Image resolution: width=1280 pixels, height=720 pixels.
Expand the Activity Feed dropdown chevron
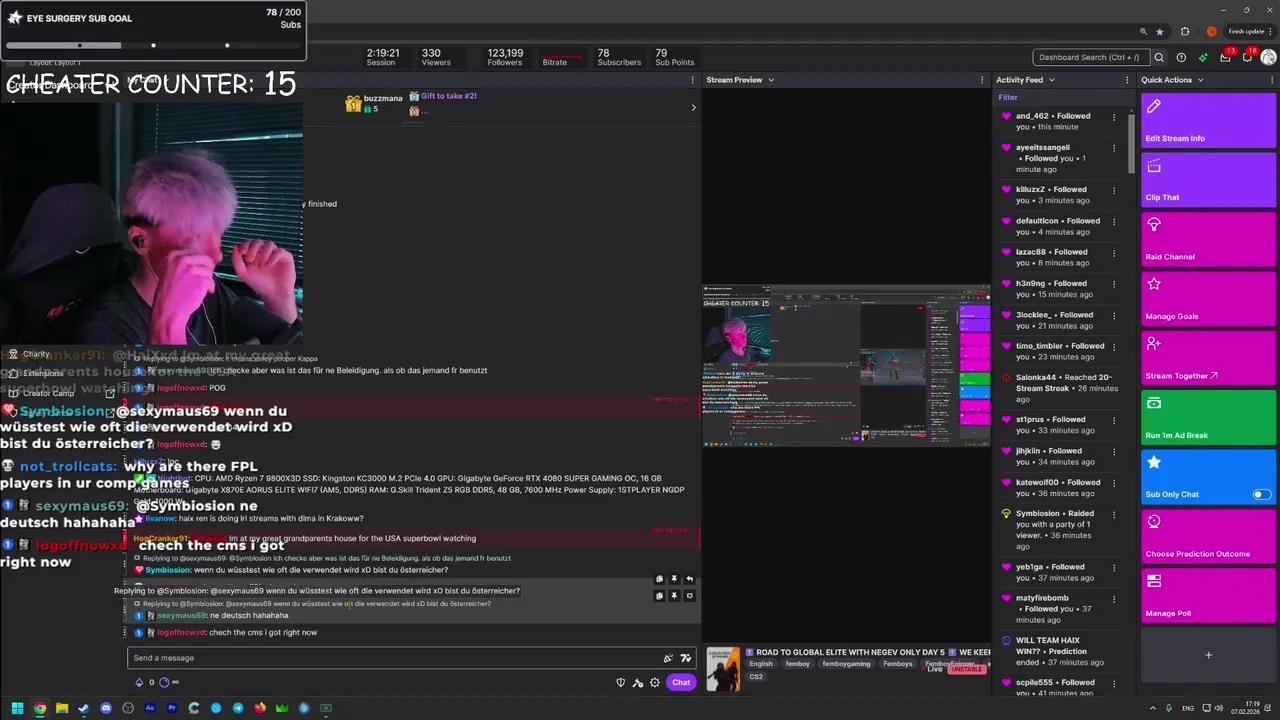(x=1051, y=80)
